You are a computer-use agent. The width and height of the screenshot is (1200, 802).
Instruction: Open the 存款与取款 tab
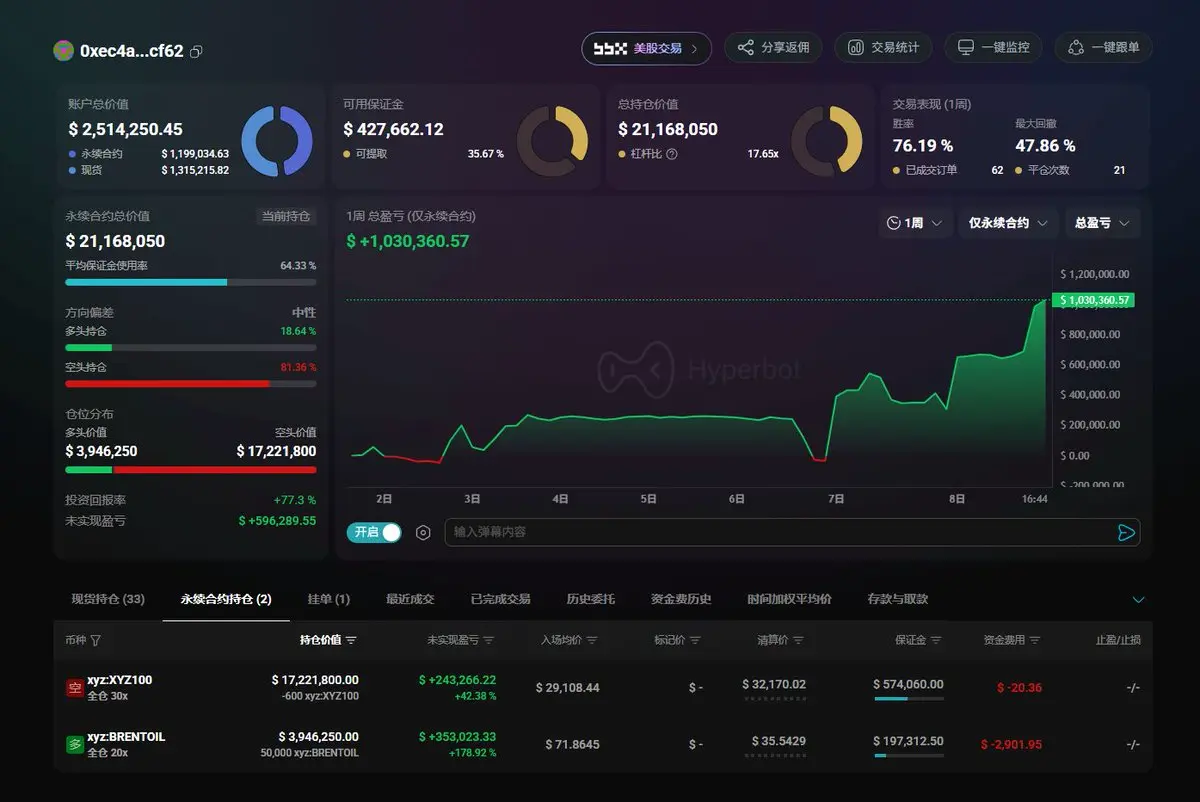[898, 599]
